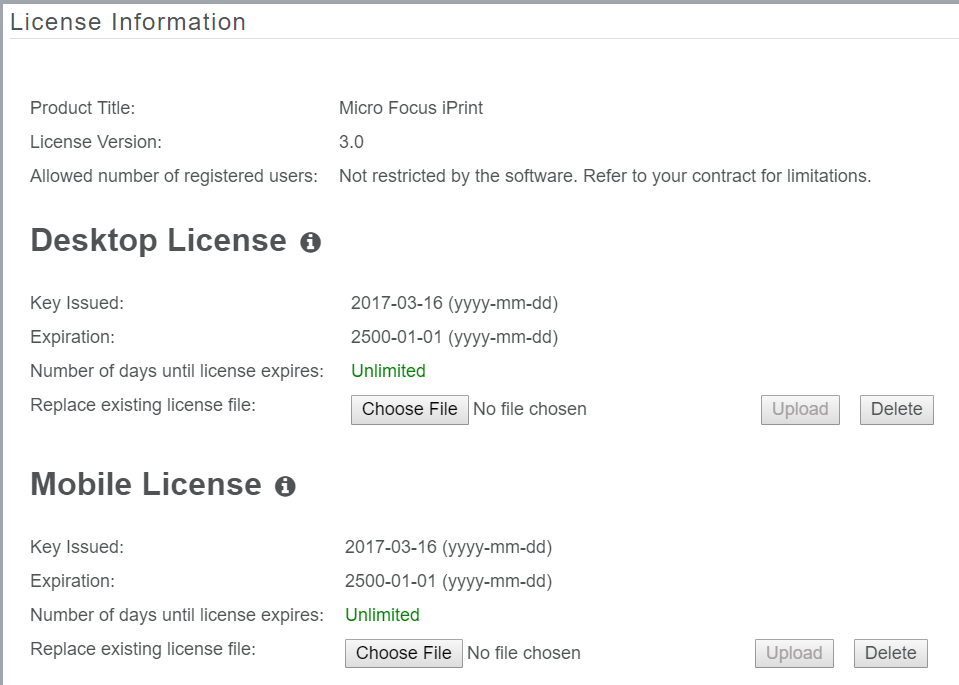Click the Mobile License heading text
The image size is (959, 685).
(145, 485)
